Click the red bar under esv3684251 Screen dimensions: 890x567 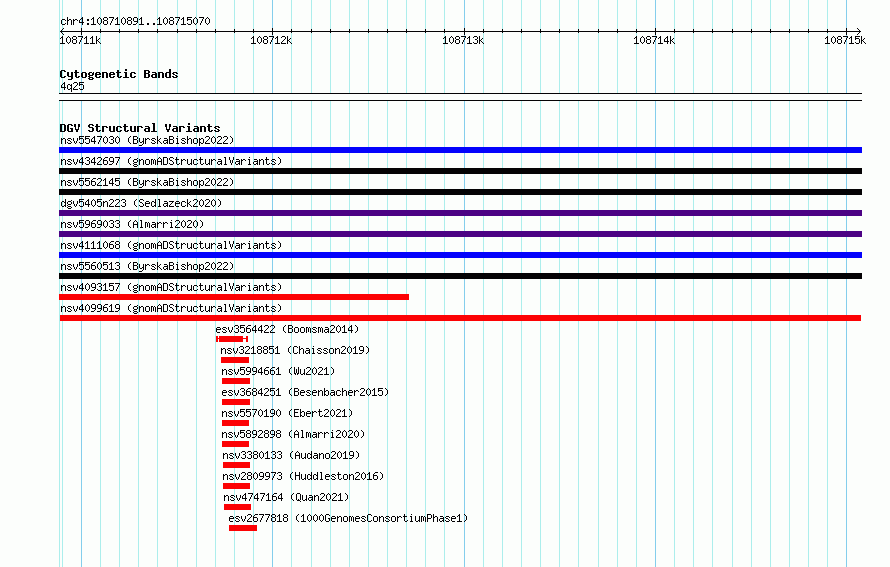click(x=236, y=402)
